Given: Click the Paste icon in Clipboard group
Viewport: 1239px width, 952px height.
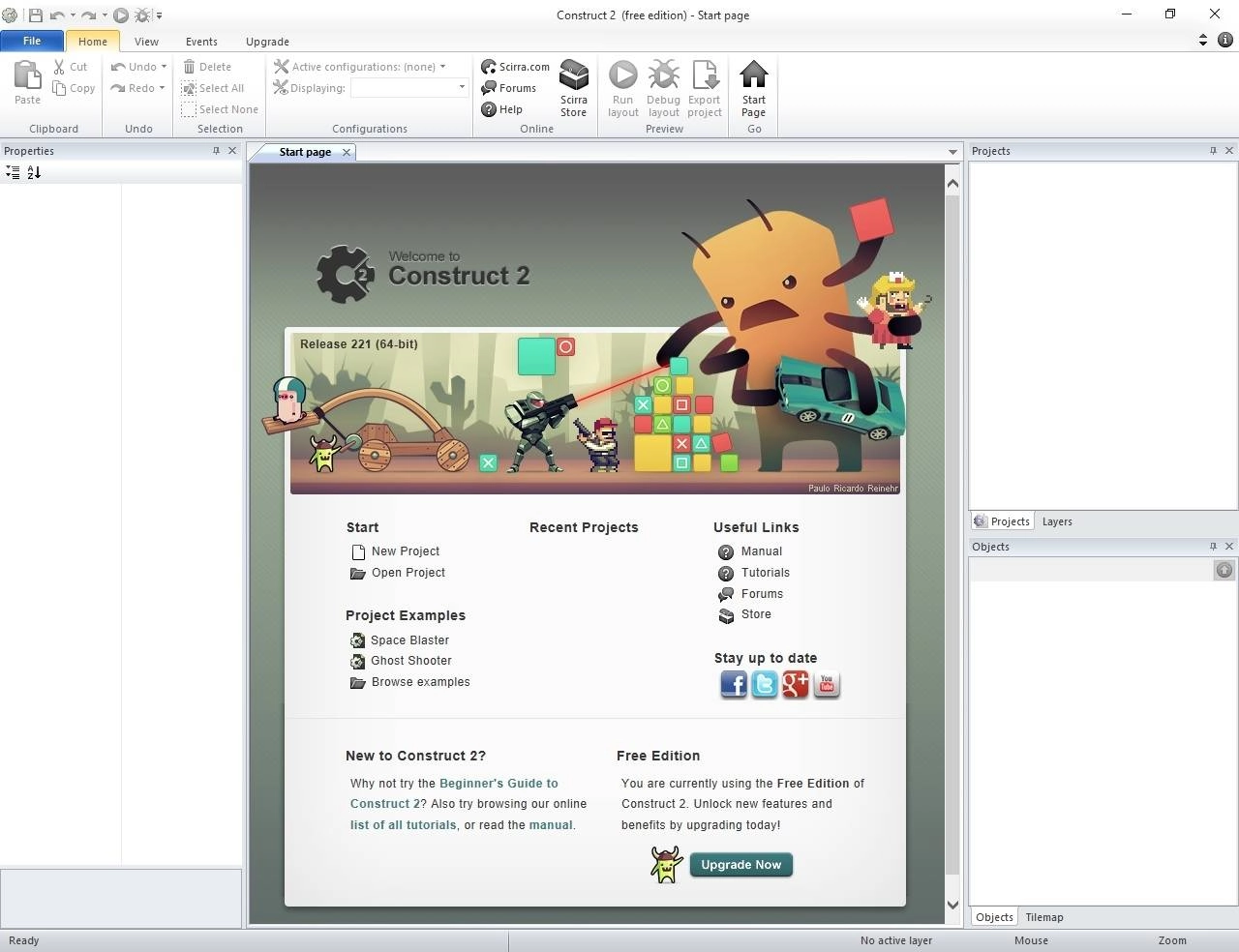Looking at the screenshot, I should 27,76.
